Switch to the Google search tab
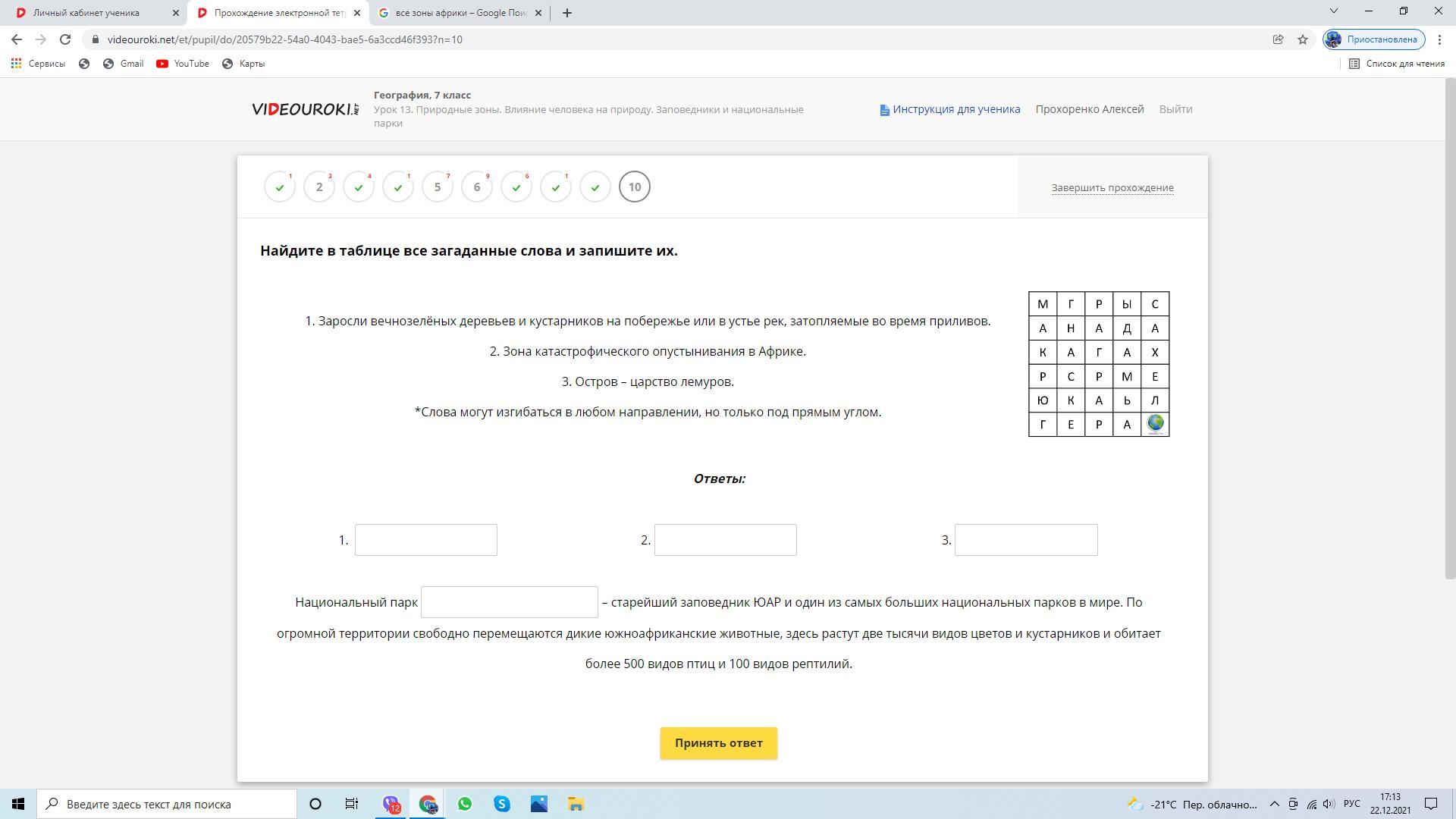Viewport: 1456px width, 819px height. coord(459,13)
